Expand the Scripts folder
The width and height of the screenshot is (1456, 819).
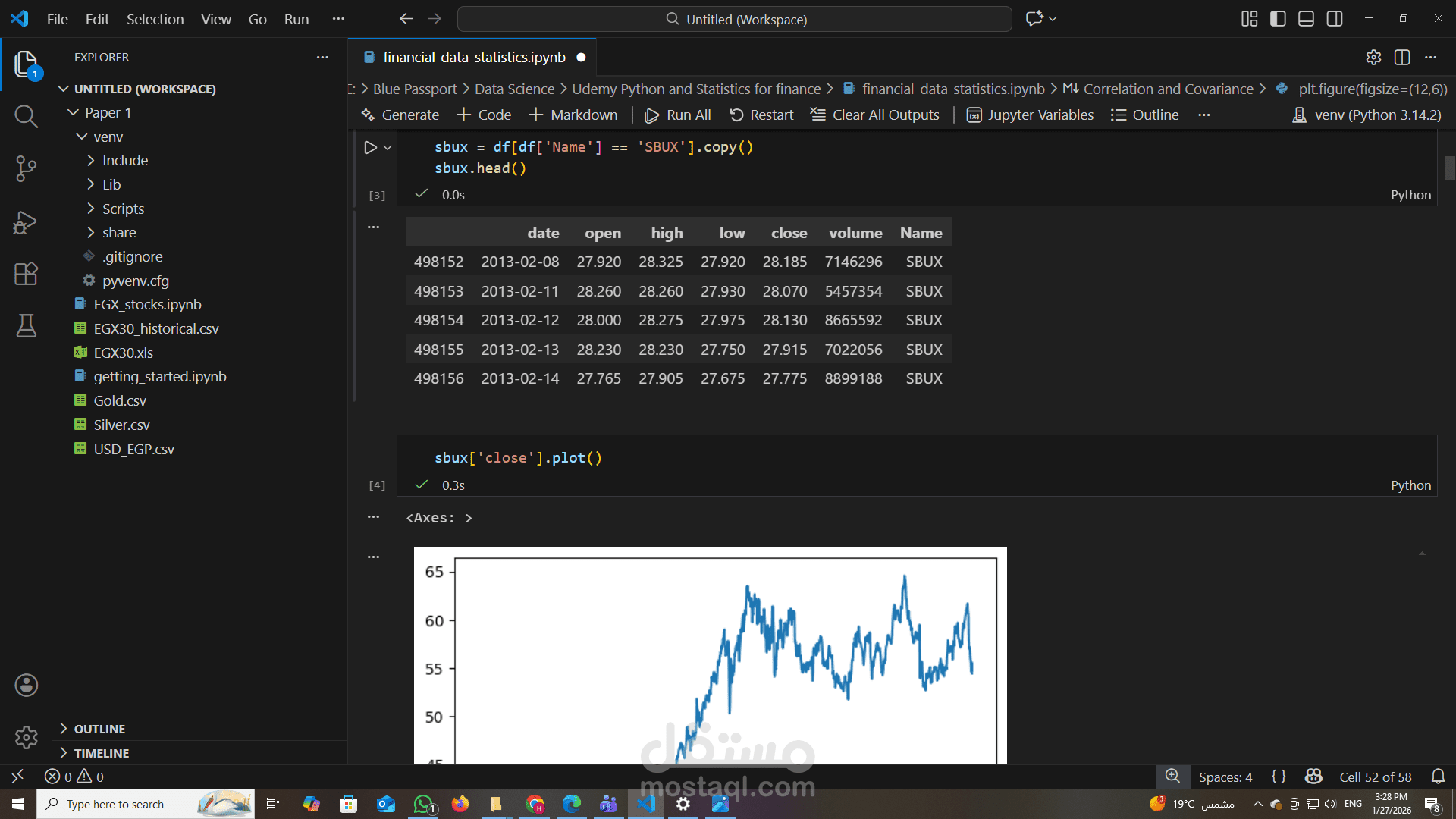(x=123, y=209)
